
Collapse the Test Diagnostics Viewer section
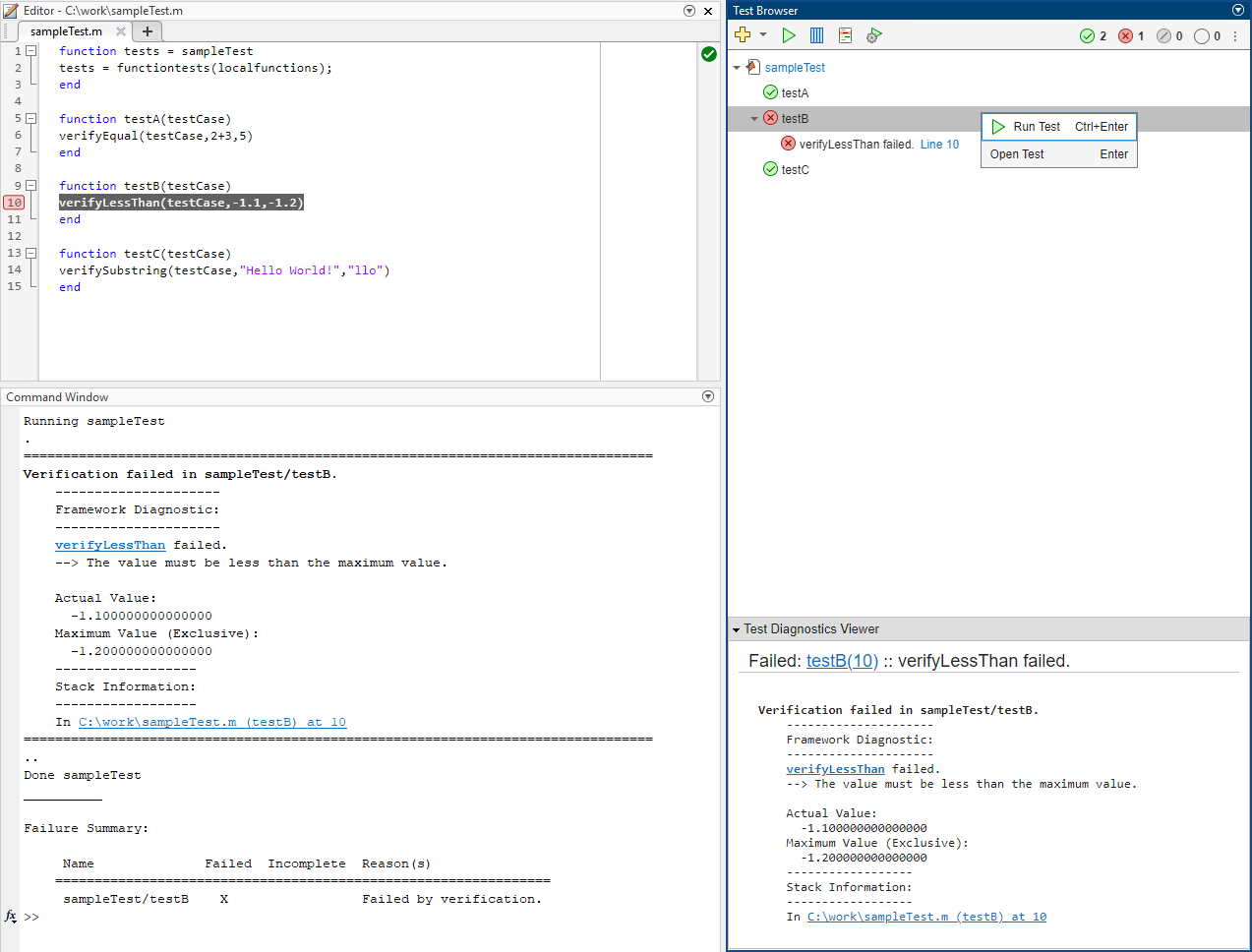click(x=736, y=629)
